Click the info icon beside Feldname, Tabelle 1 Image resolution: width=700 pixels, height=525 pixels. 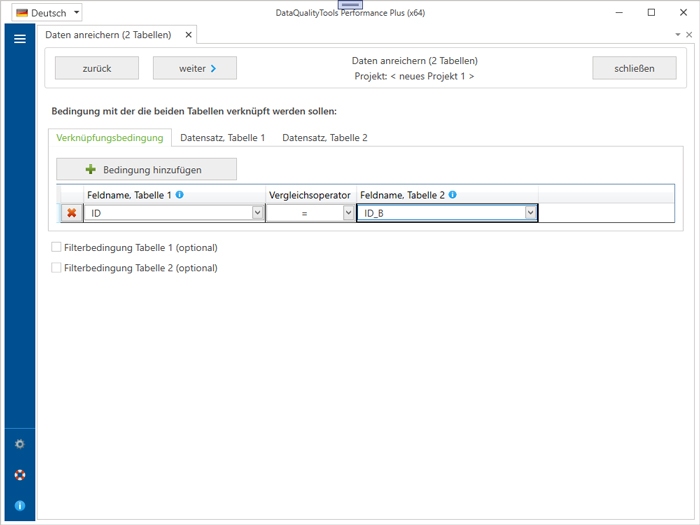tap(180, 195)
